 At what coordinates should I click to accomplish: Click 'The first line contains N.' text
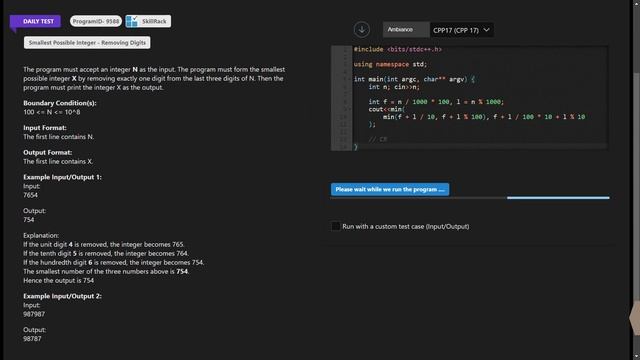(x=58, y=137)
